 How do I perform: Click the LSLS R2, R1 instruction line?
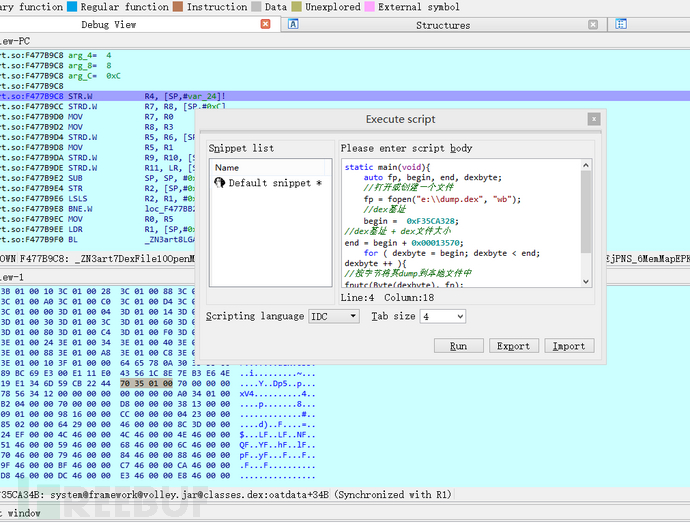(x=98, y=199)
